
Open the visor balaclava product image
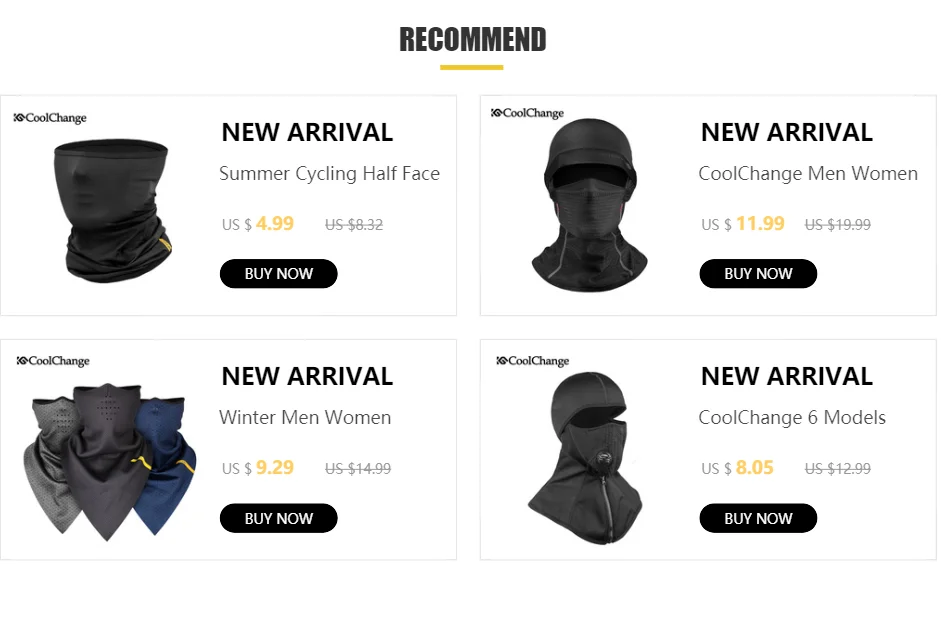(589, 206)
